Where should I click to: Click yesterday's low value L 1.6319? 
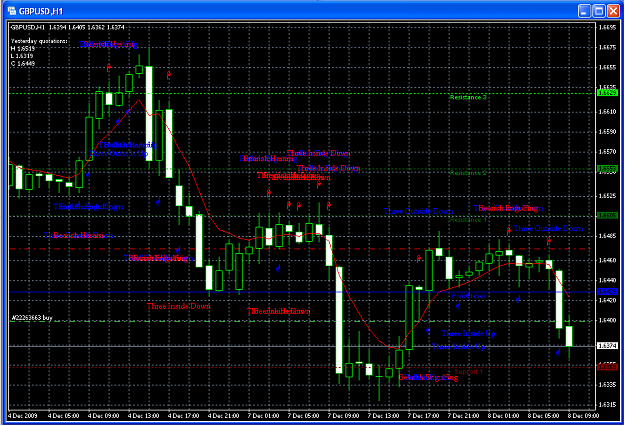tap(23, 56)
